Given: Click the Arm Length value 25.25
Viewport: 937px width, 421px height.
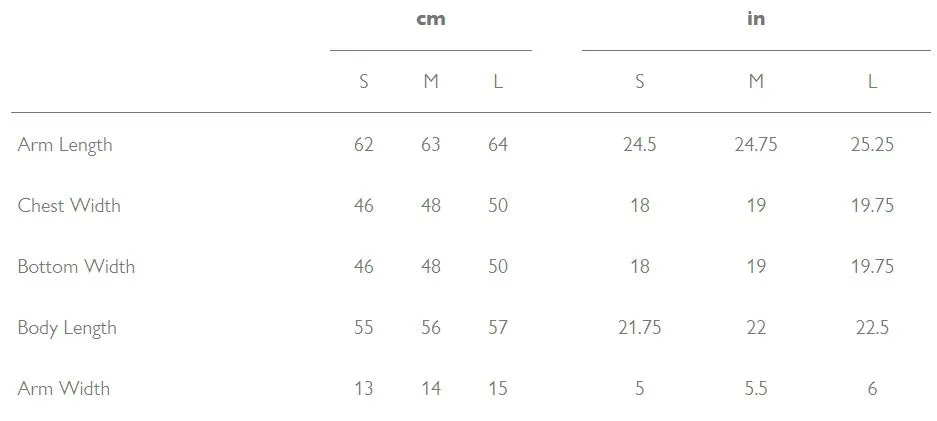Looking at the screenshot, I should tap(872, 145).
